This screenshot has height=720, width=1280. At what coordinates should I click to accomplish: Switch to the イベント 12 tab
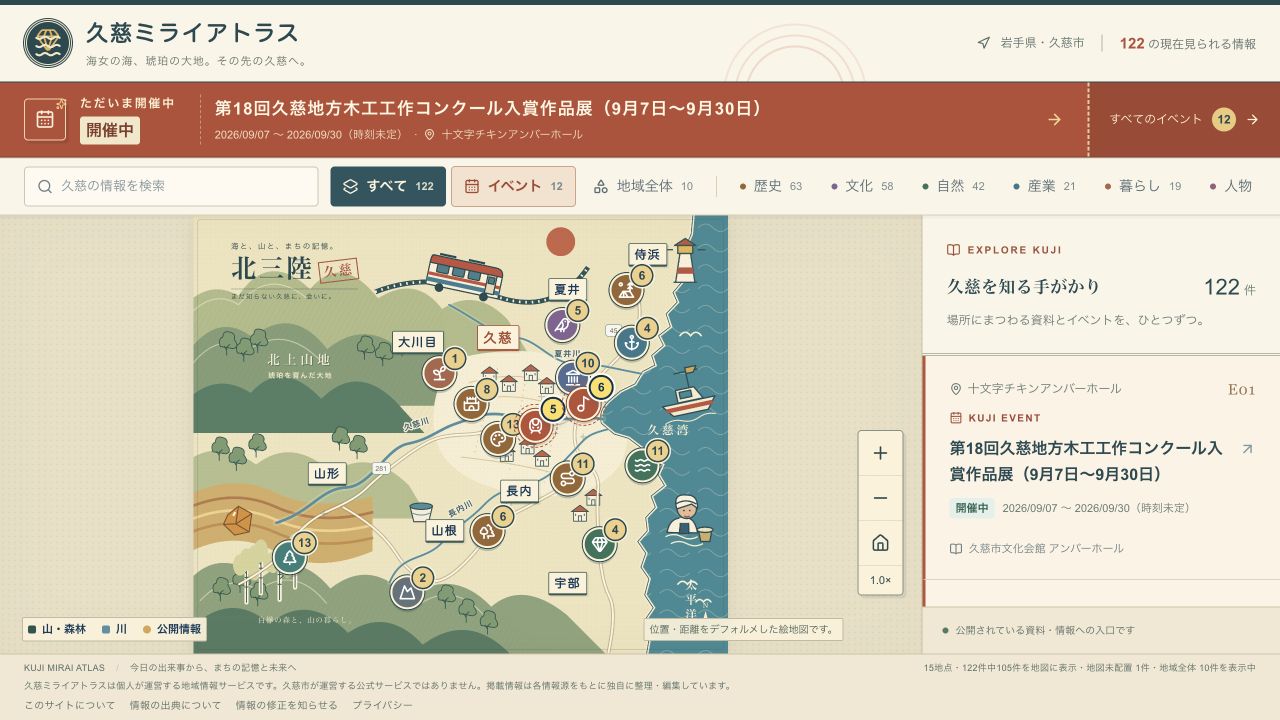(x=513, y=186)
